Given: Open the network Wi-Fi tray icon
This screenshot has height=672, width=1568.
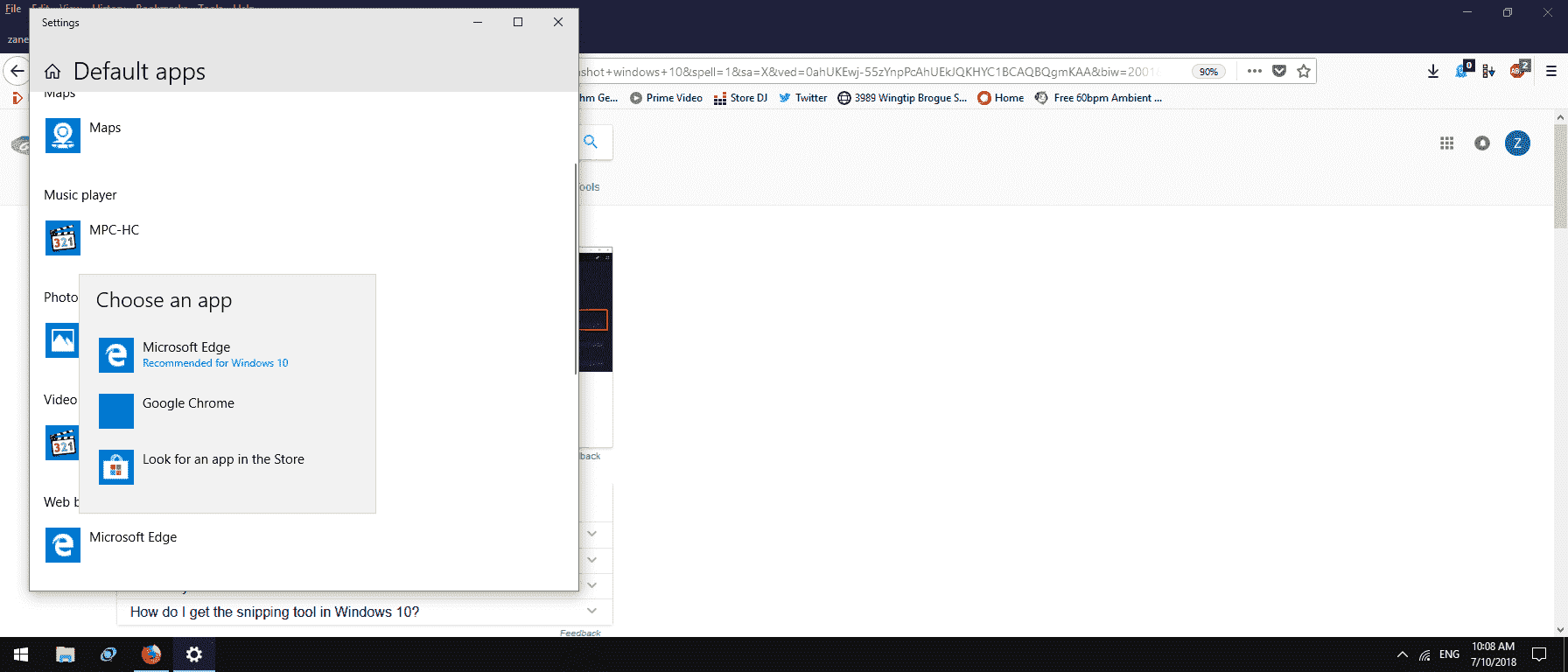Looking at the screenshot, I should coord(1424,654).
